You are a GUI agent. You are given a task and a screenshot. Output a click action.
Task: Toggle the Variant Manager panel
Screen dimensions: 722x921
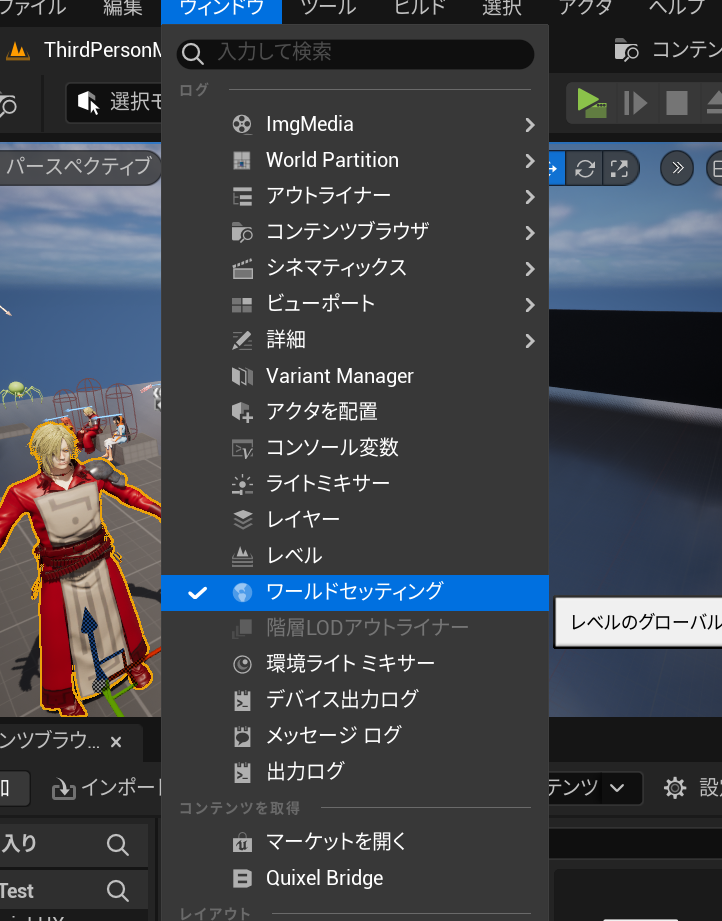tap(355, 376)
